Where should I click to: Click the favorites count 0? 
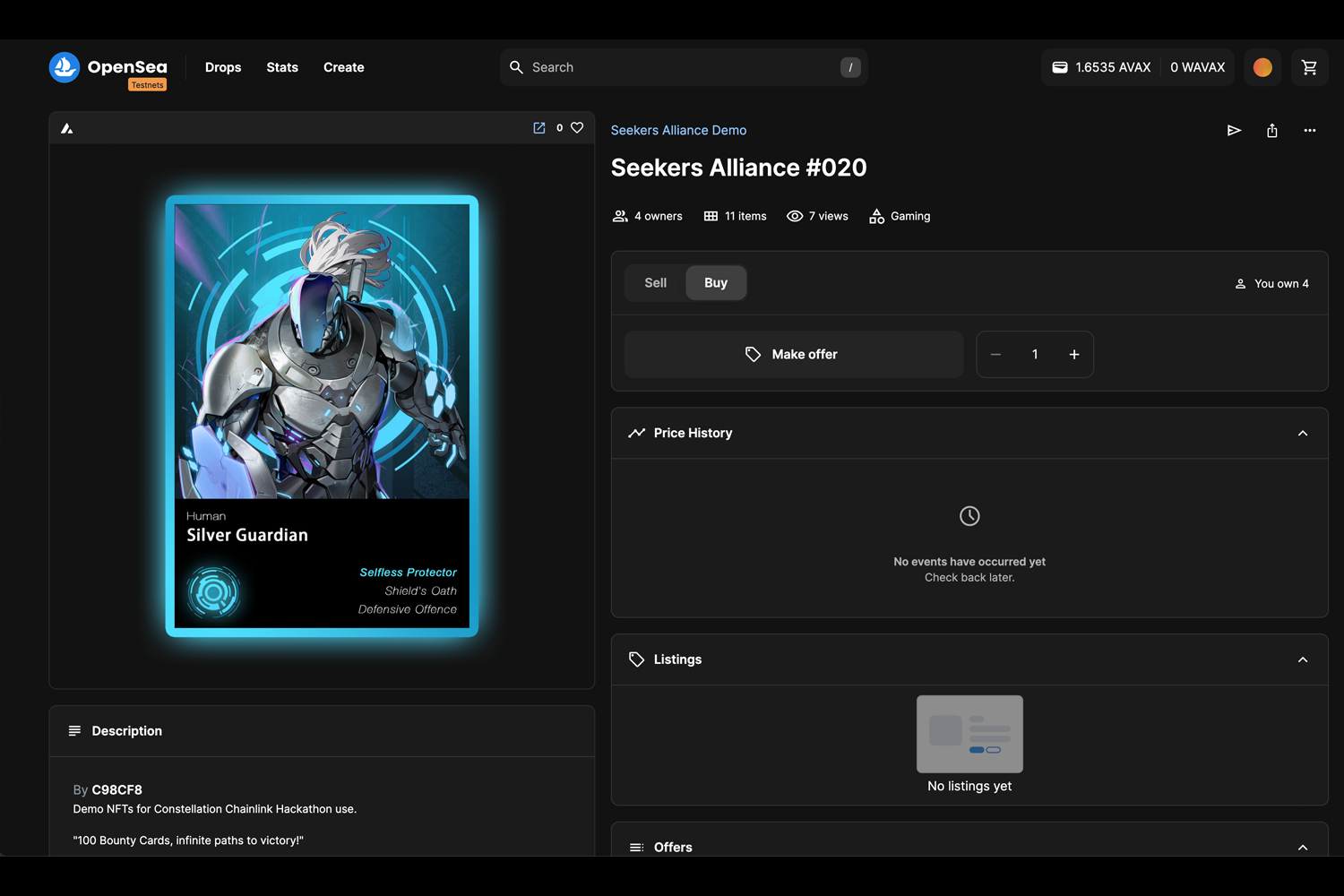560,128
